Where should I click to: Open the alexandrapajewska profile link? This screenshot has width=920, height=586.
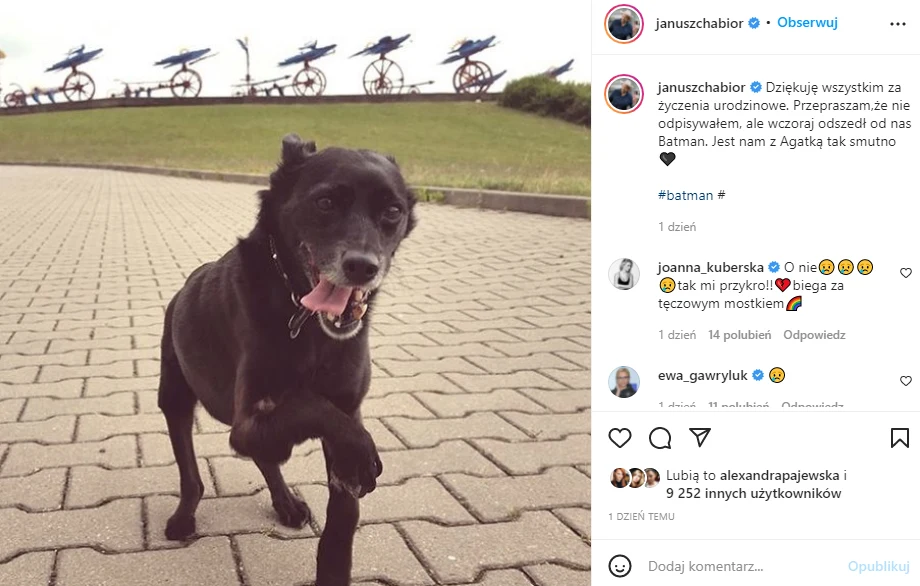click(780, 475)
